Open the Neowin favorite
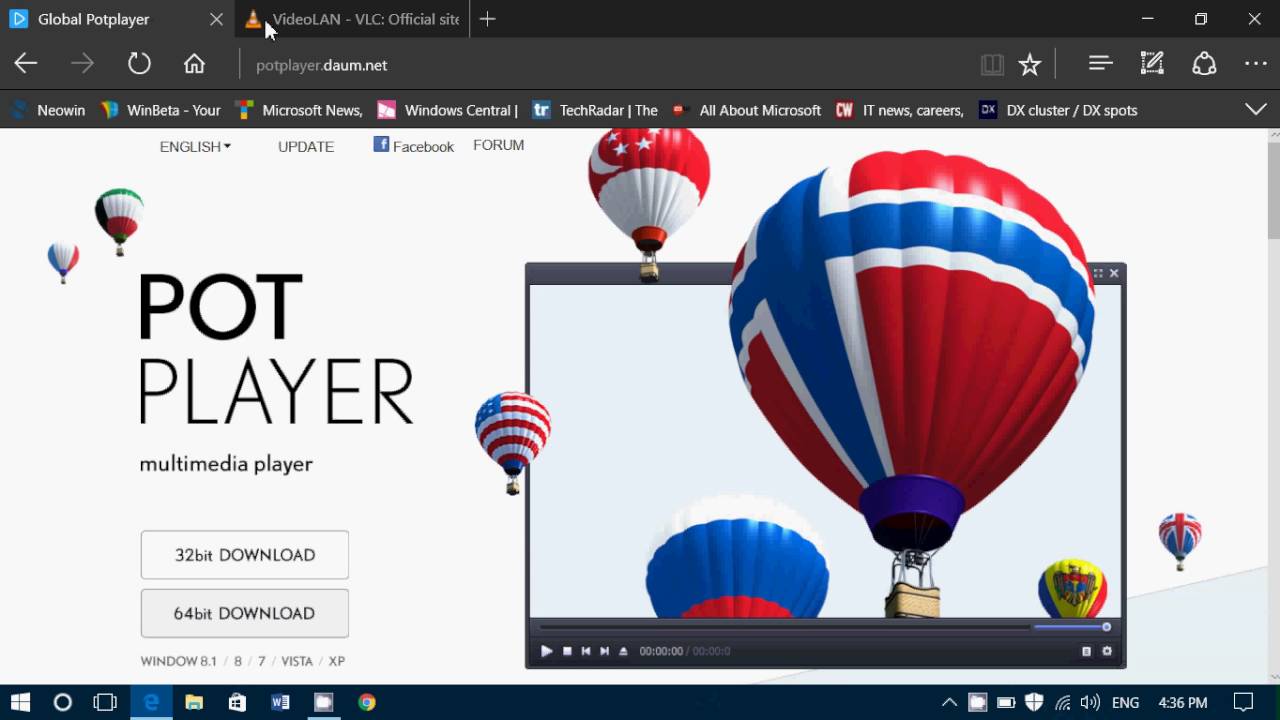Screen dimensions: 1280x720 click(x=48, y=110)
